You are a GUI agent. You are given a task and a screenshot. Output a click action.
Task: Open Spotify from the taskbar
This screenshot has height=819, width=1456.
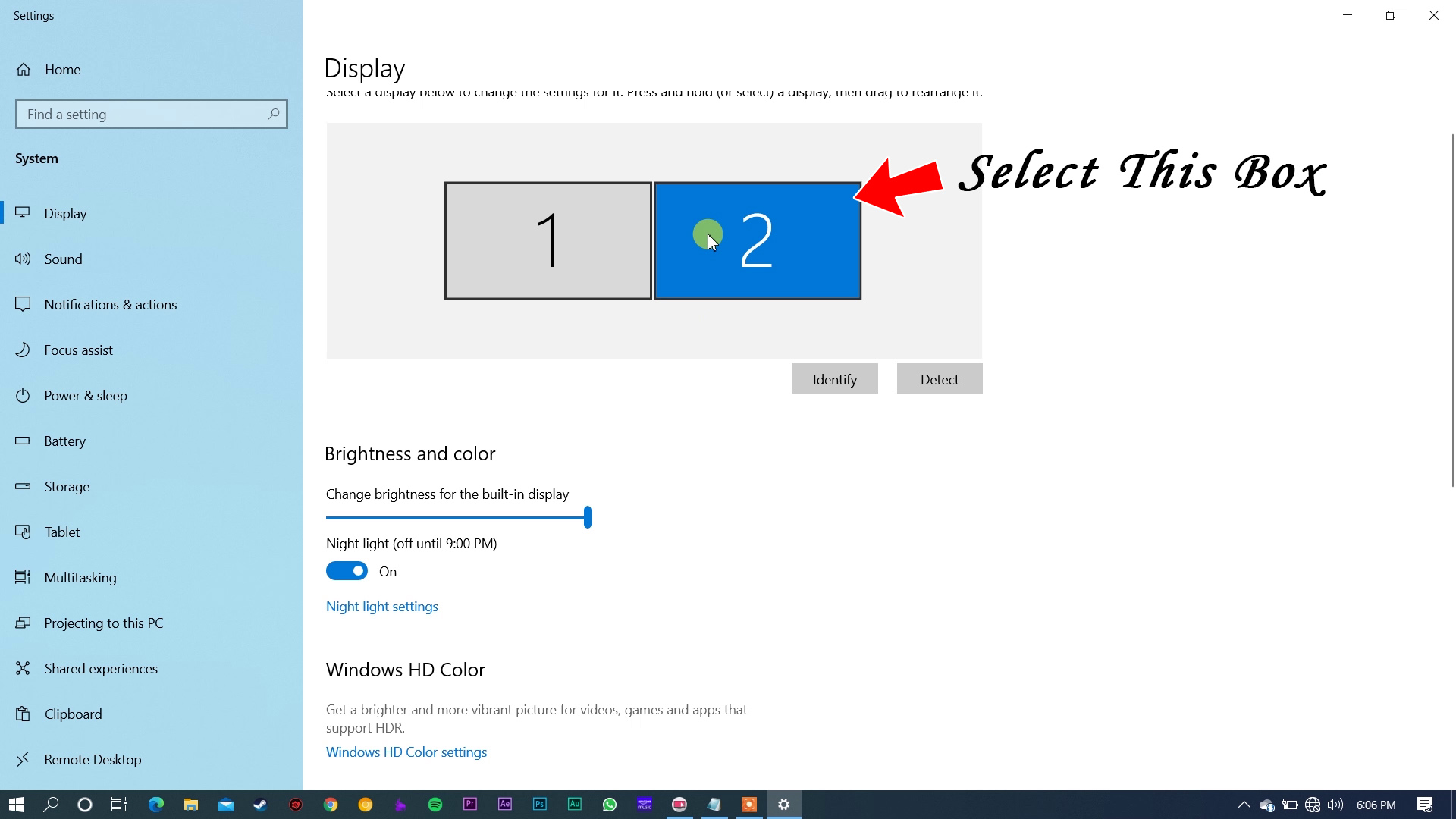click(x=435, y=805)
